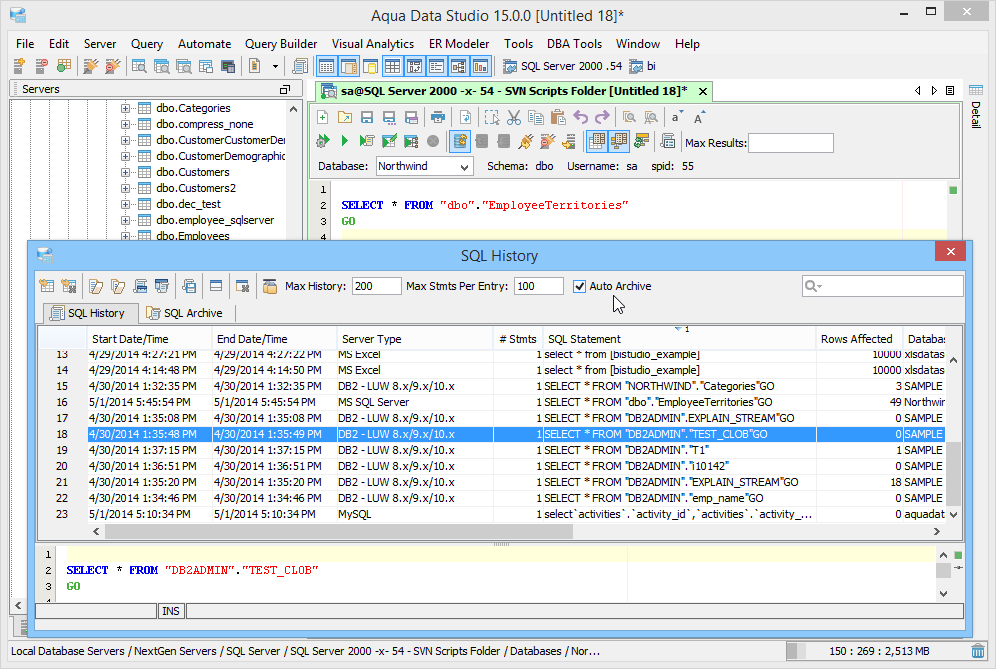Expand the dbo.Customers tree node
996x669 pixels.
point(125,172)
